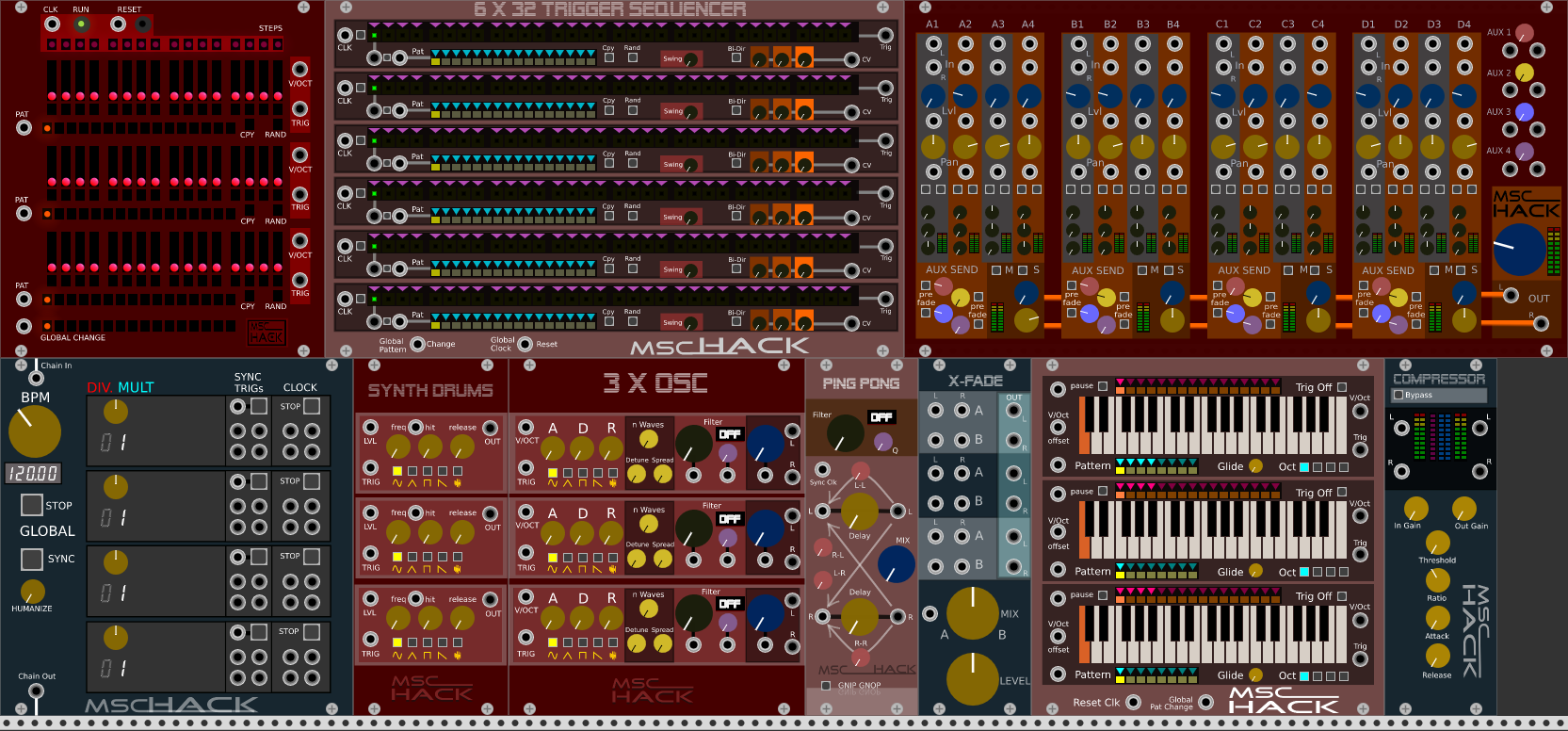Click the yellow AUX 2 knob in mixer

[1524, 73]
